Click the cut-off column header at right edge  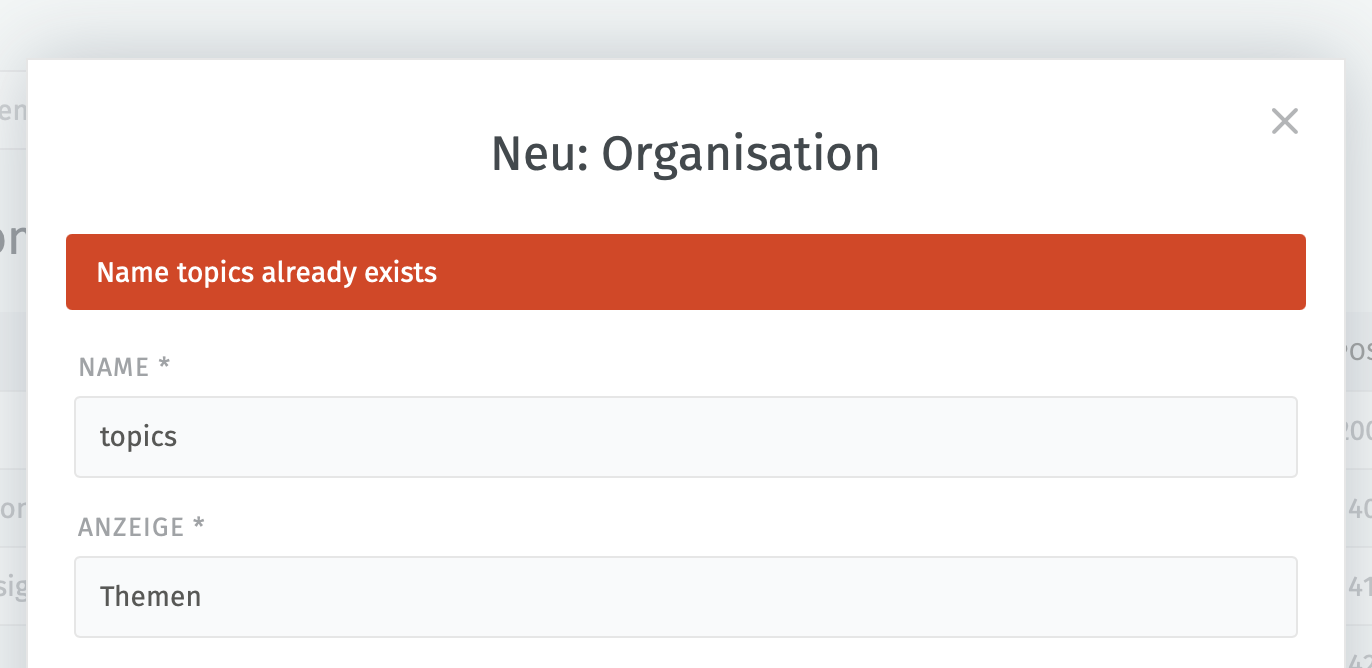pyautogui.click(x=1358, y=352)
